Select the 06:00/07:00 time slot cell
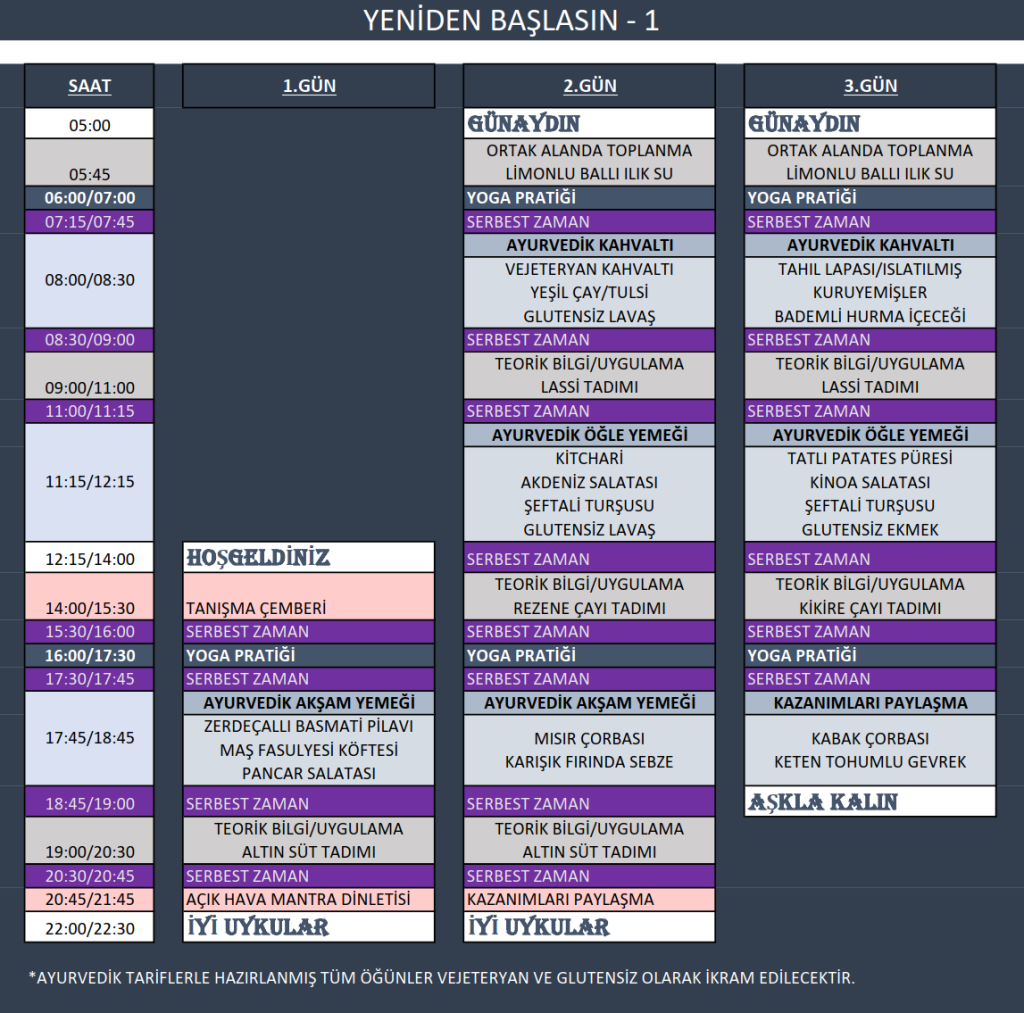Viewport: 1024px width, 1013px height. 89,198
